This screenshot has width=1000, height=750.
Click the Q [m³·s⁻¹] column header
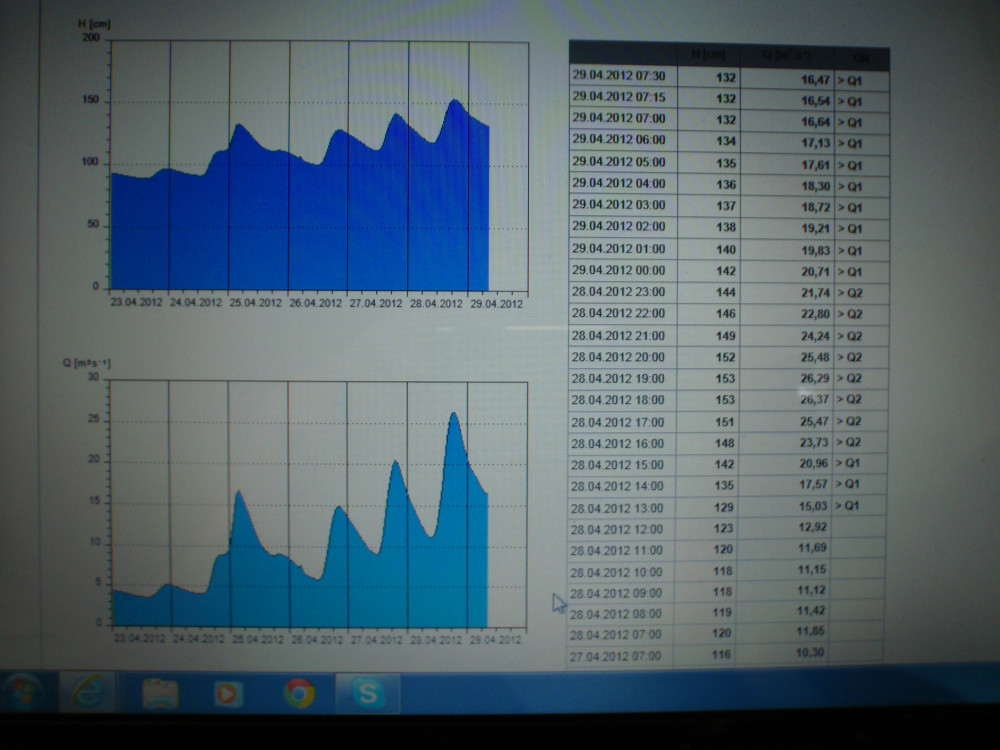click(x=783, y=57)
